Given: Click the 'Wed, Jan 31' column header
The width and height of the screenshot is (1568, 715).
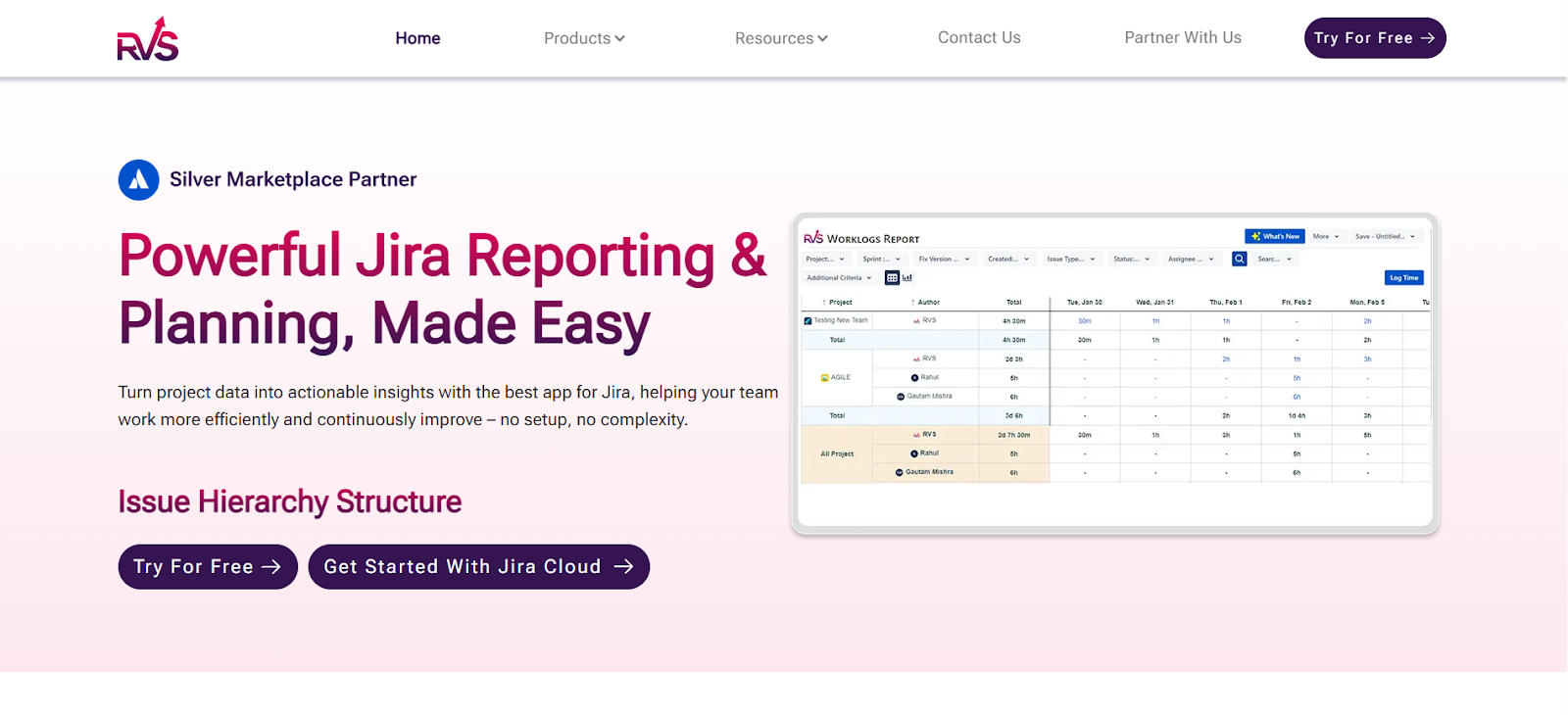Looking at the screenshot, I should pos(1155,302).
